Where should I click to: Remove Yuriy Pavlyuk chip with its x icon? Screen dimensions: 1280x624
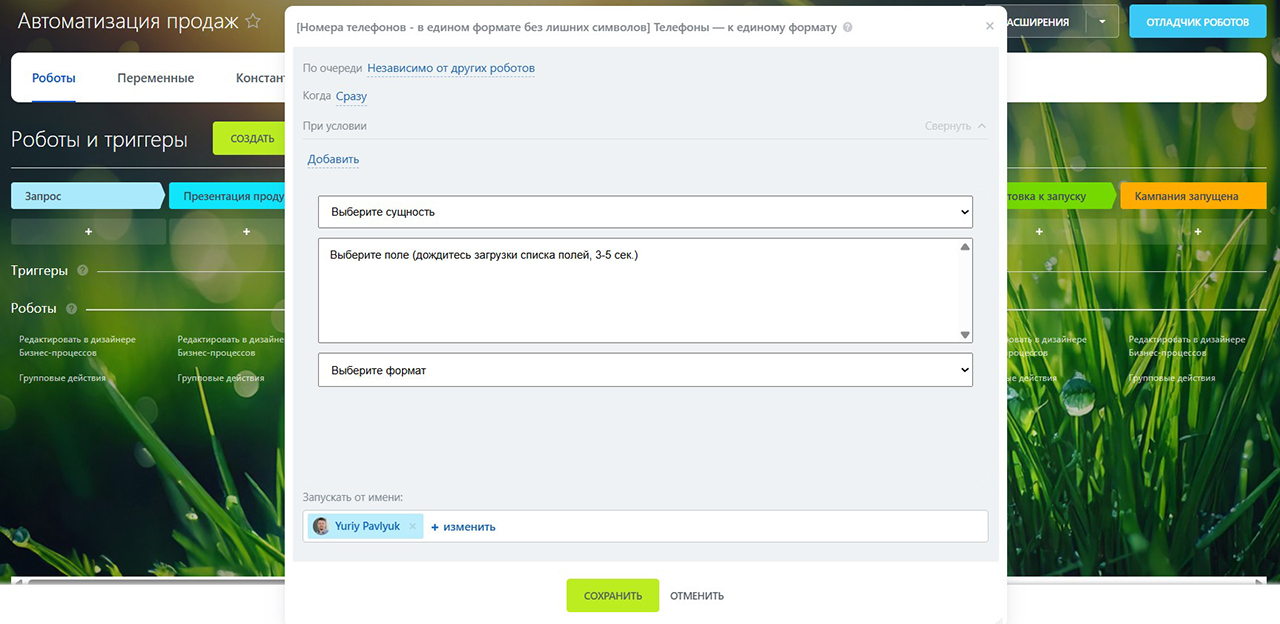coord(413,526)
